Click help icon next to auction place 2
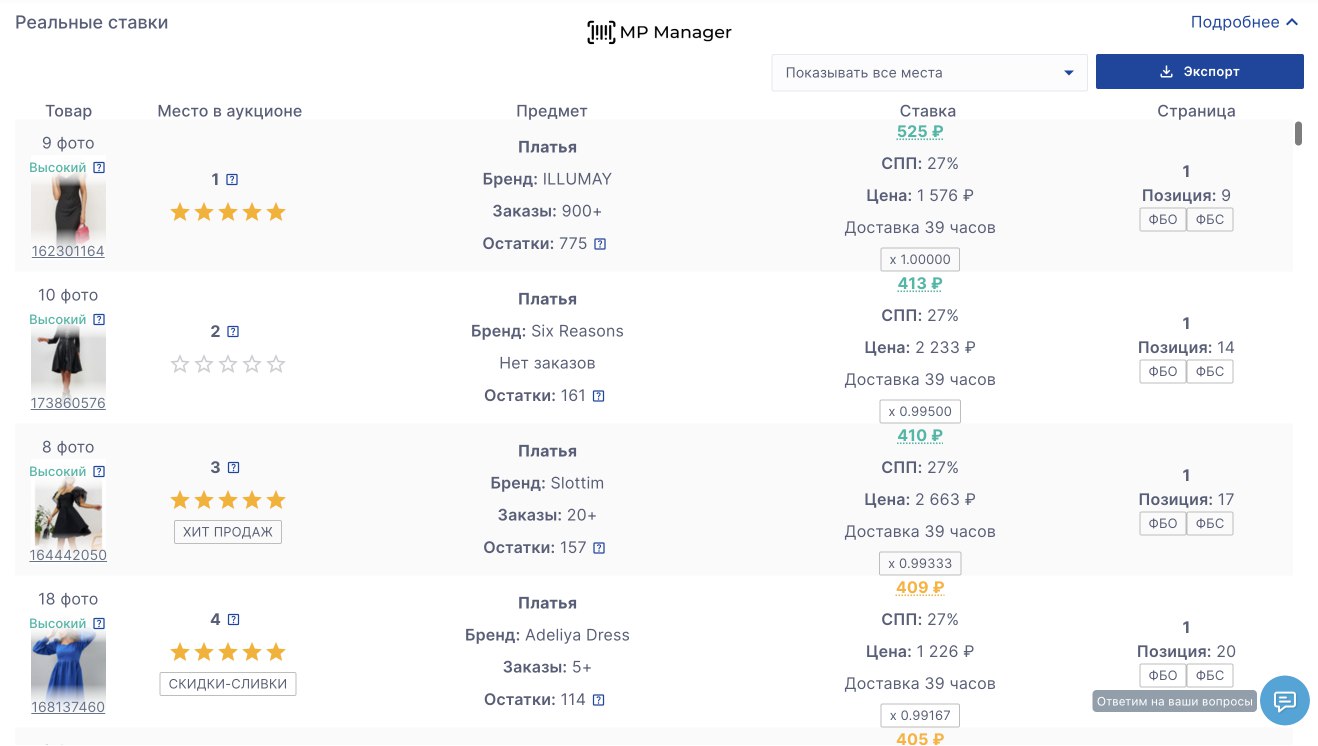 click(233, 332)
